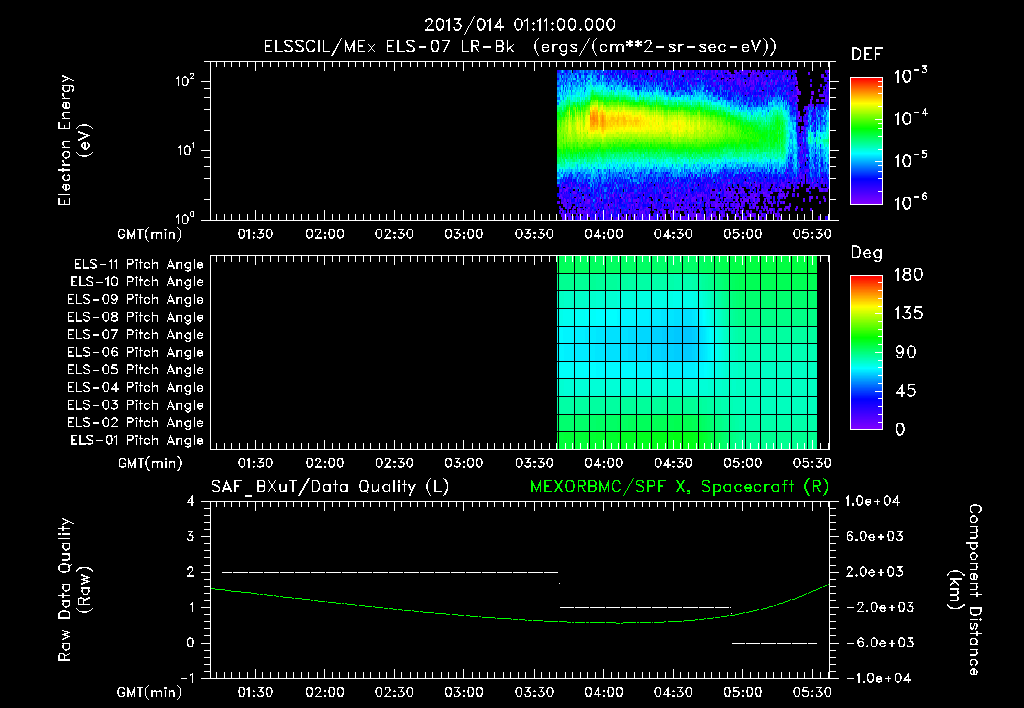The width and height of the screenshot is (1024, 708).
Task: Click the SAF_BXuT/Data Quality (L) legend
Action: [x=330, y=487]
